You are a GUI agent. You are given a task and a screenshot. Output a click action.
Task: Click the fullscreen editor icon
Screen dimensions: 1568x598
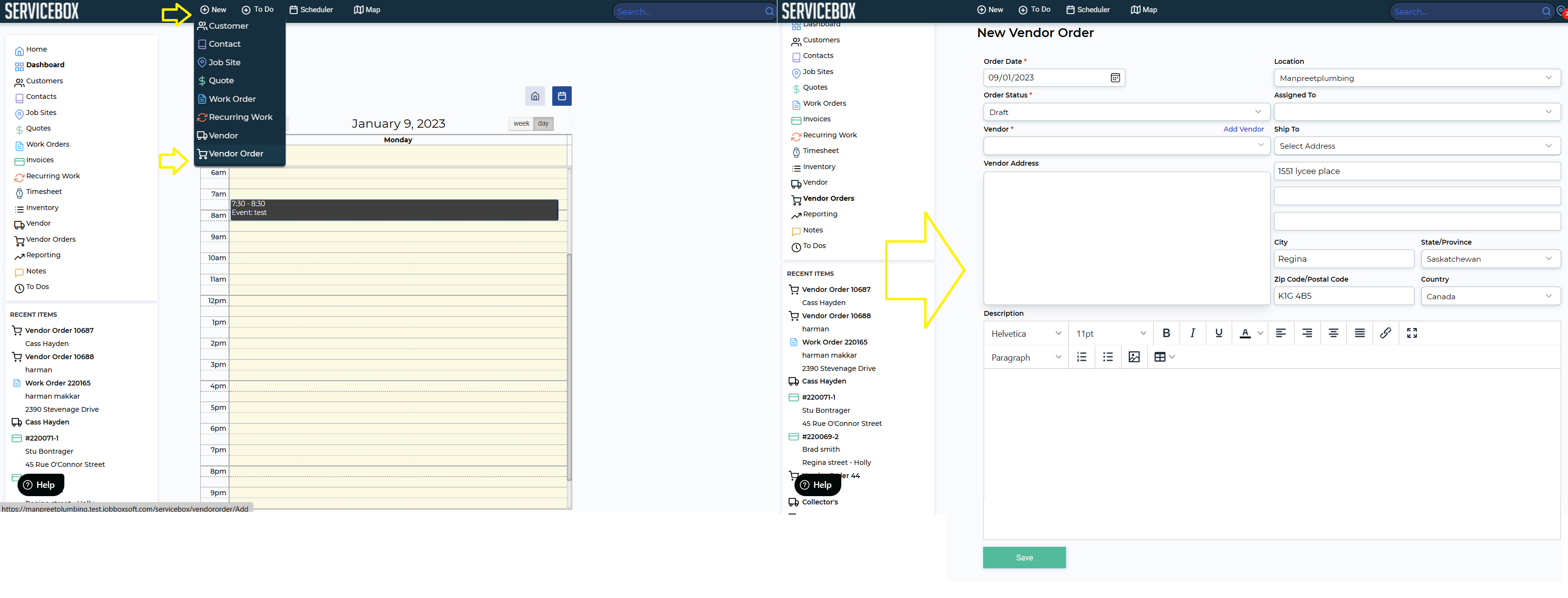1412,333
